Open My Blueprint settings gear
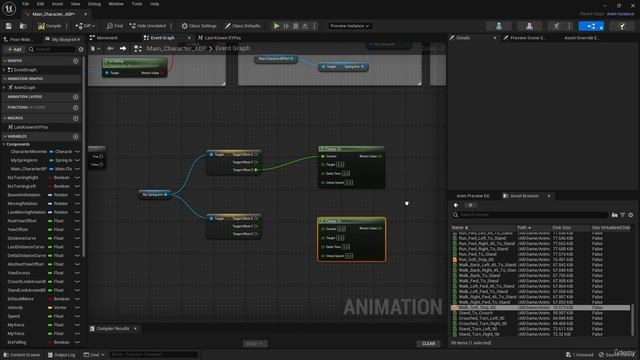640x360 pixels. (81, 49)
